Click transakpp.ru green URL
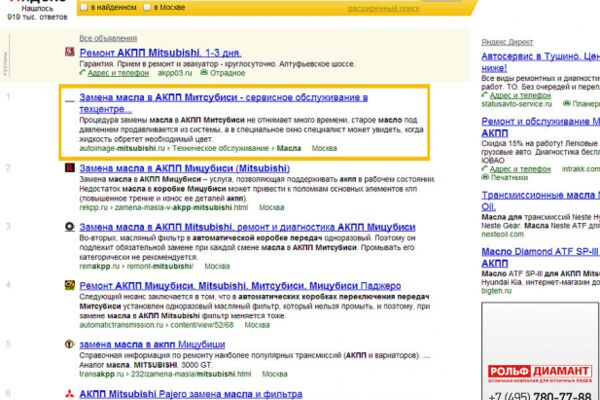This screenshot has width=600, height=400. tap(165, 374)
